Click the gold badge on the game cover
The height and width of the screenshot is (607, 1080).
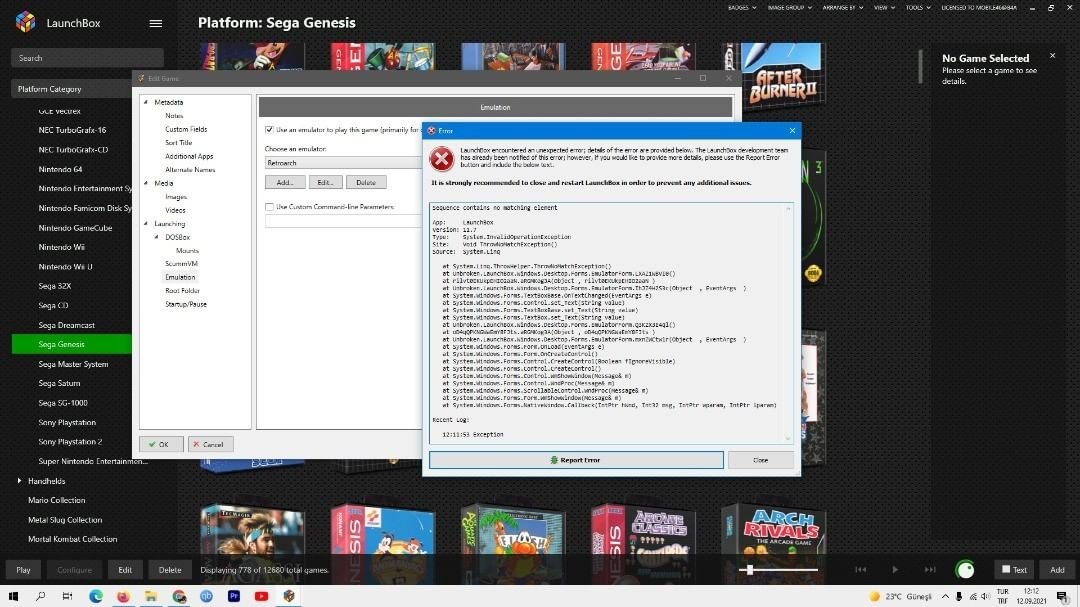813,274
